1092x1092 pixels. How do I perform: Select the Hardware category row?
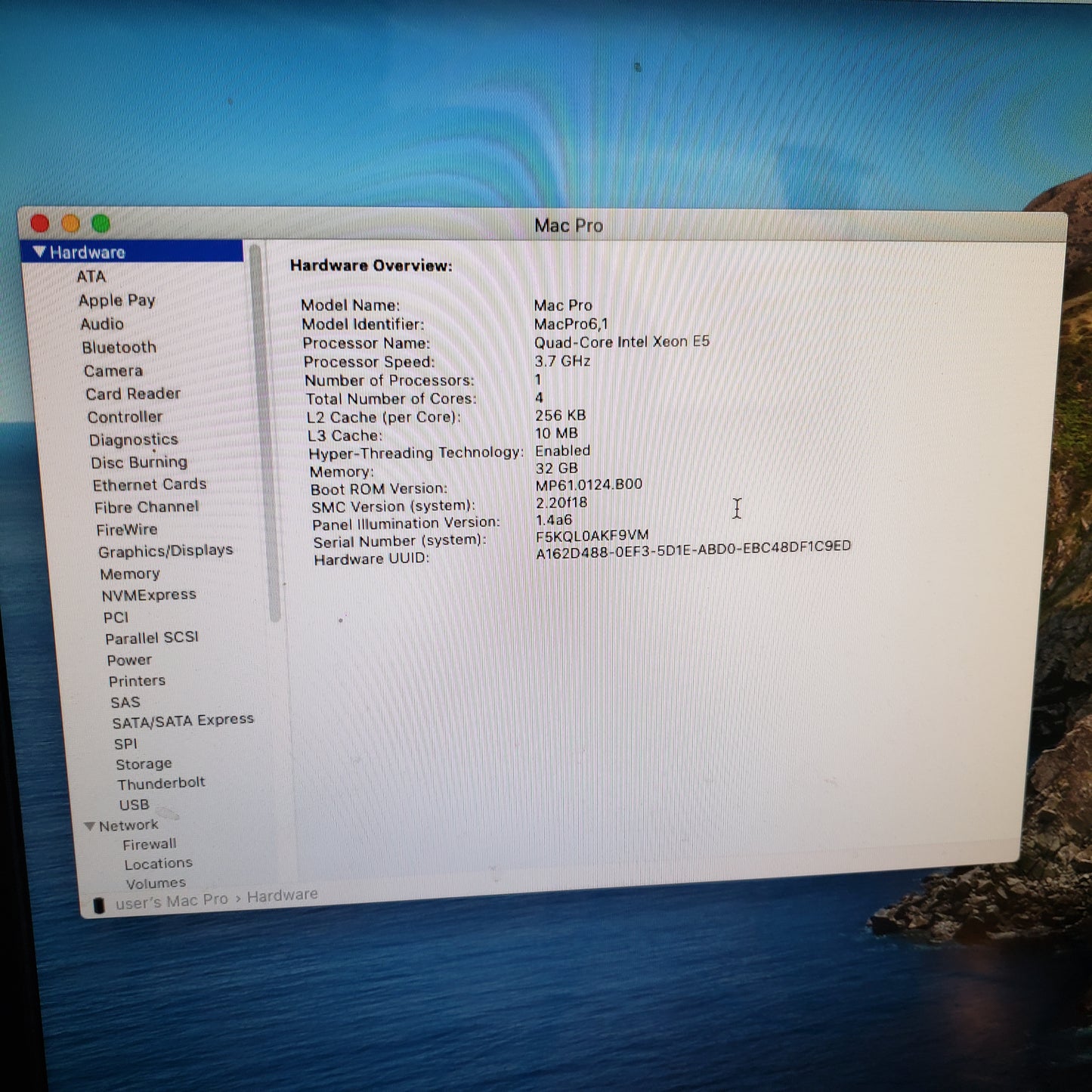point(132,252)
